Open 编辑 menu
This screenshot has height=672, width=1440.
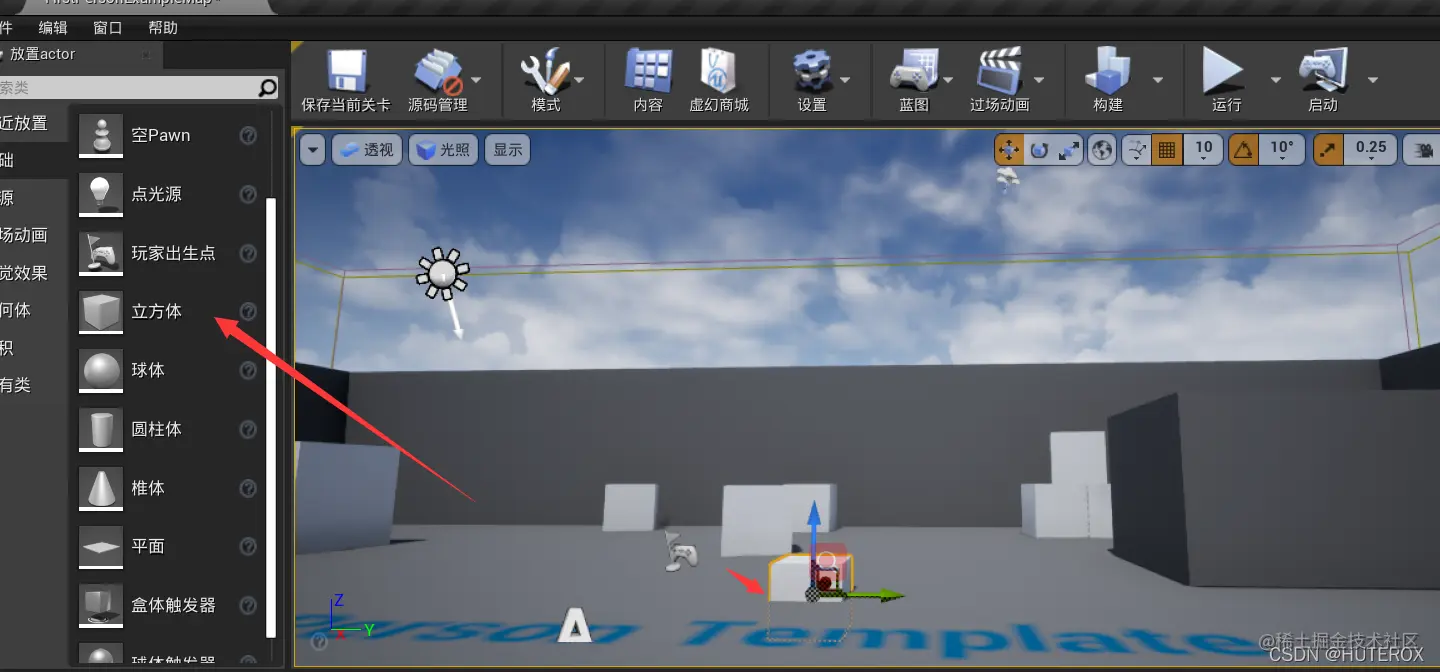pyautogui.click(x=54, y=28)
